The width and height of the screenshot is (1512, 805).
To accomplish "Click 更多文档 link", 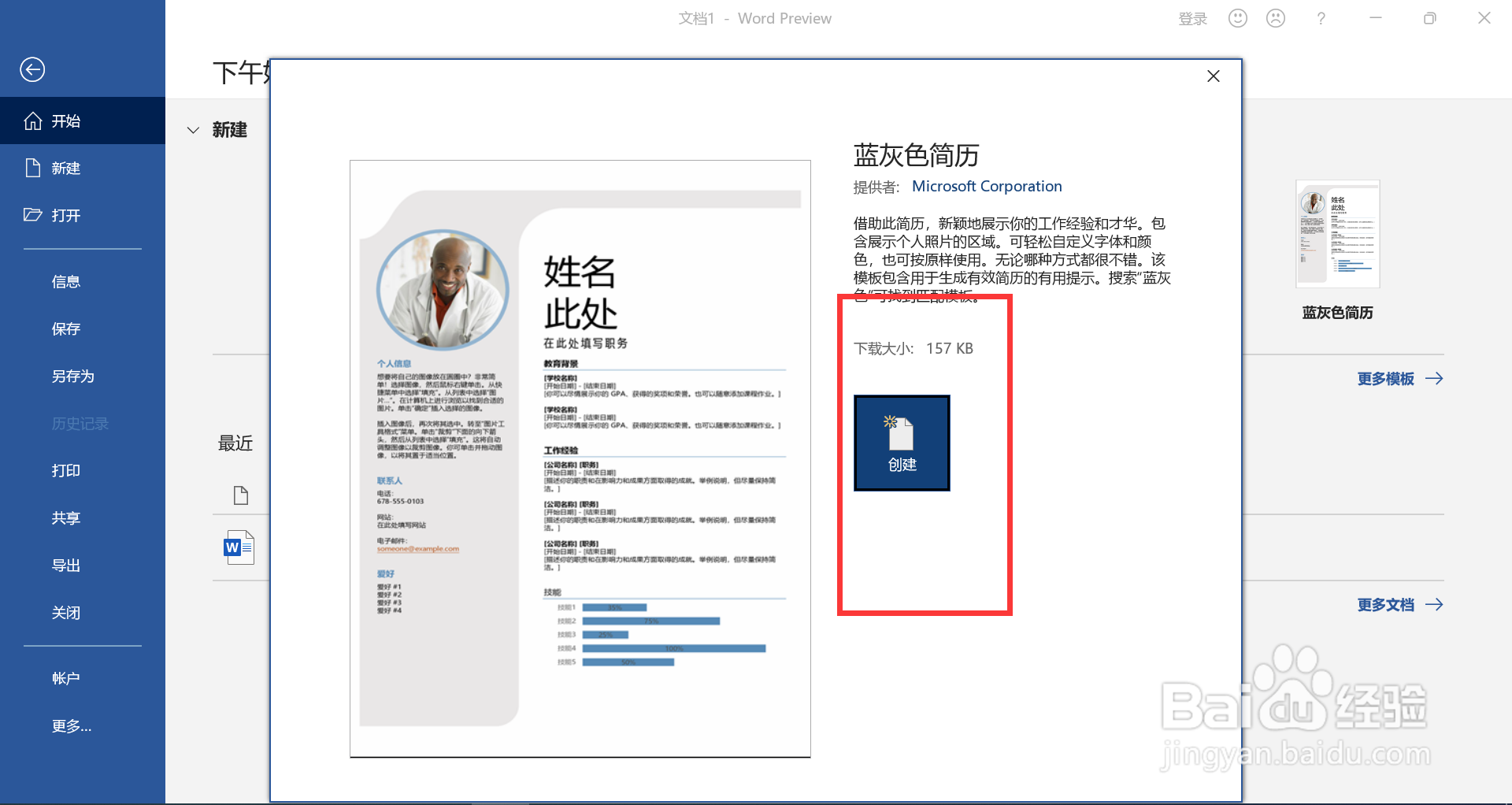I will [1400, 605].
